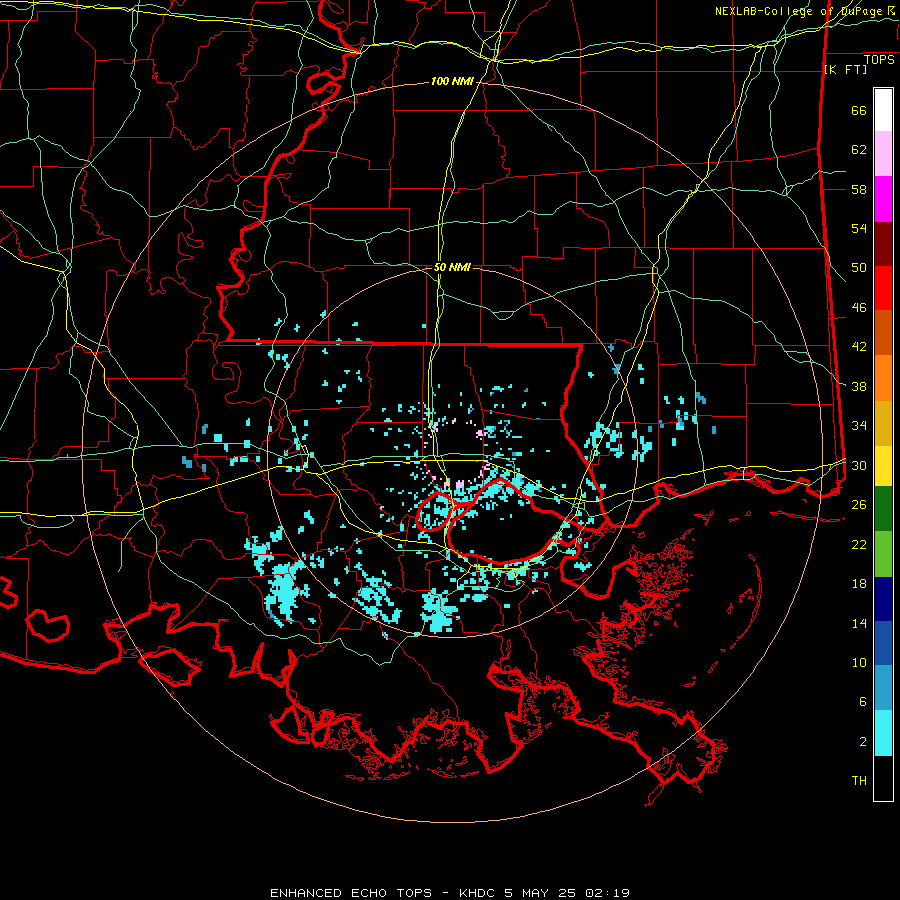
Task: Click the "NEXLAB-College of DuPage" credit text
Action: click(x=800, y=11)
